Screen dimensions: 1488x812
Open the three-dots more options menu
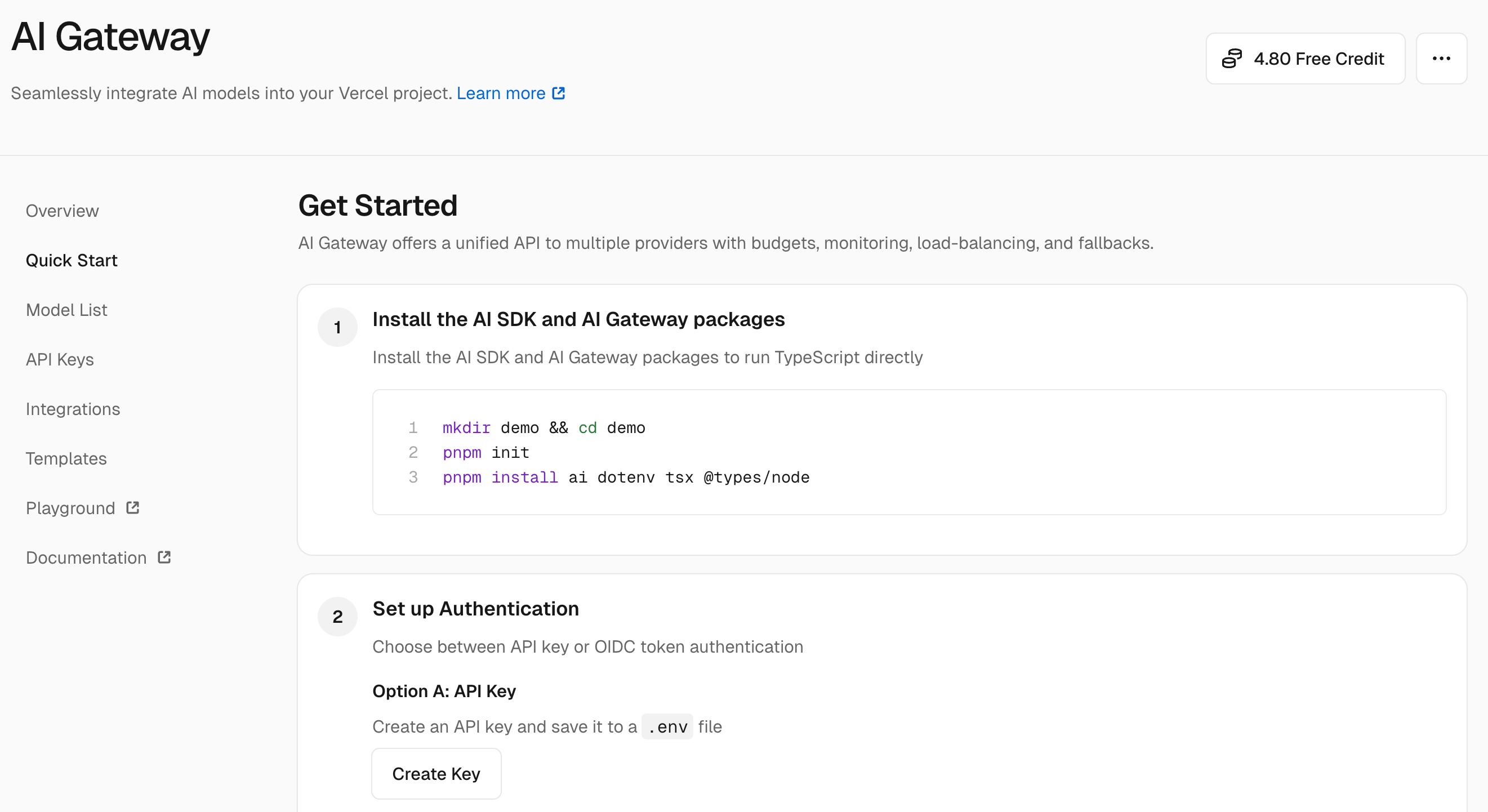click(x=1441, y=59)
